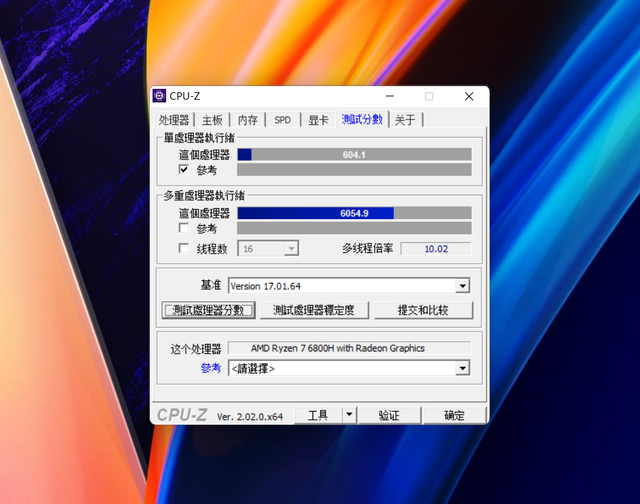Open the 基准 version dropdown
This screenshot has width=640, height=504.
point(462,286)
